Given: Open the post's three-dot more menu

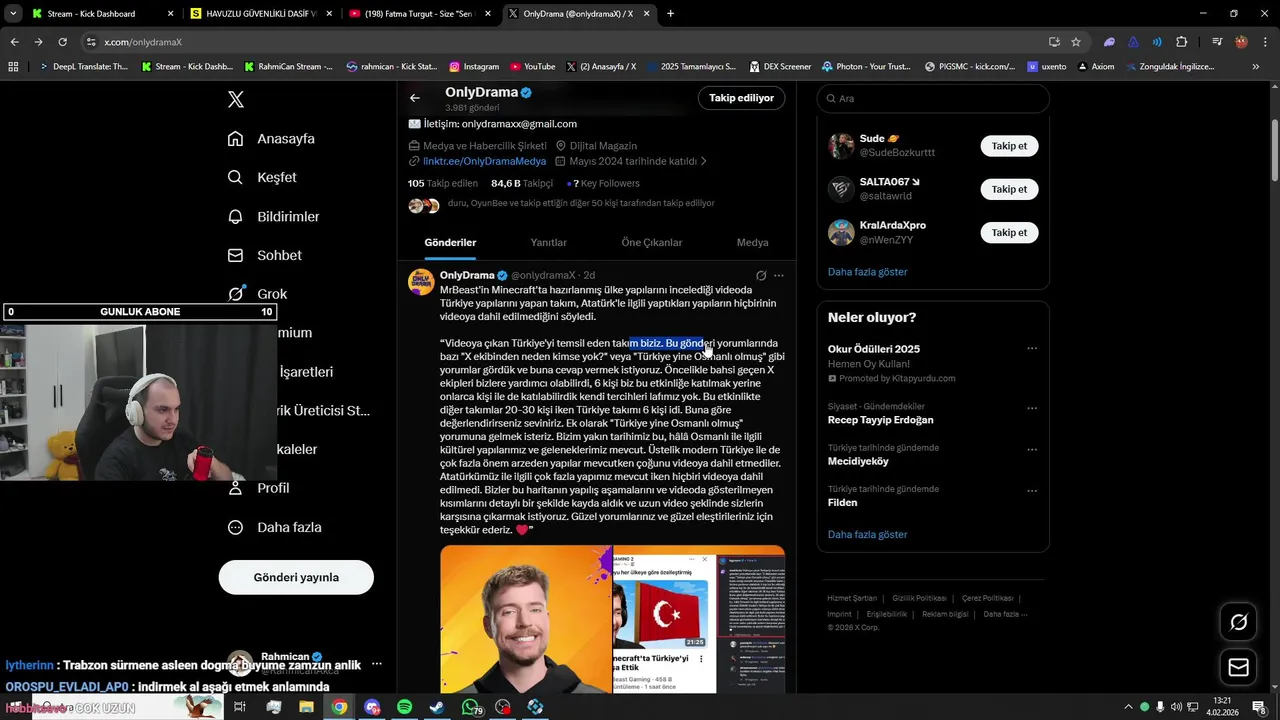Looking at the screenshot, I should point(779,276).
